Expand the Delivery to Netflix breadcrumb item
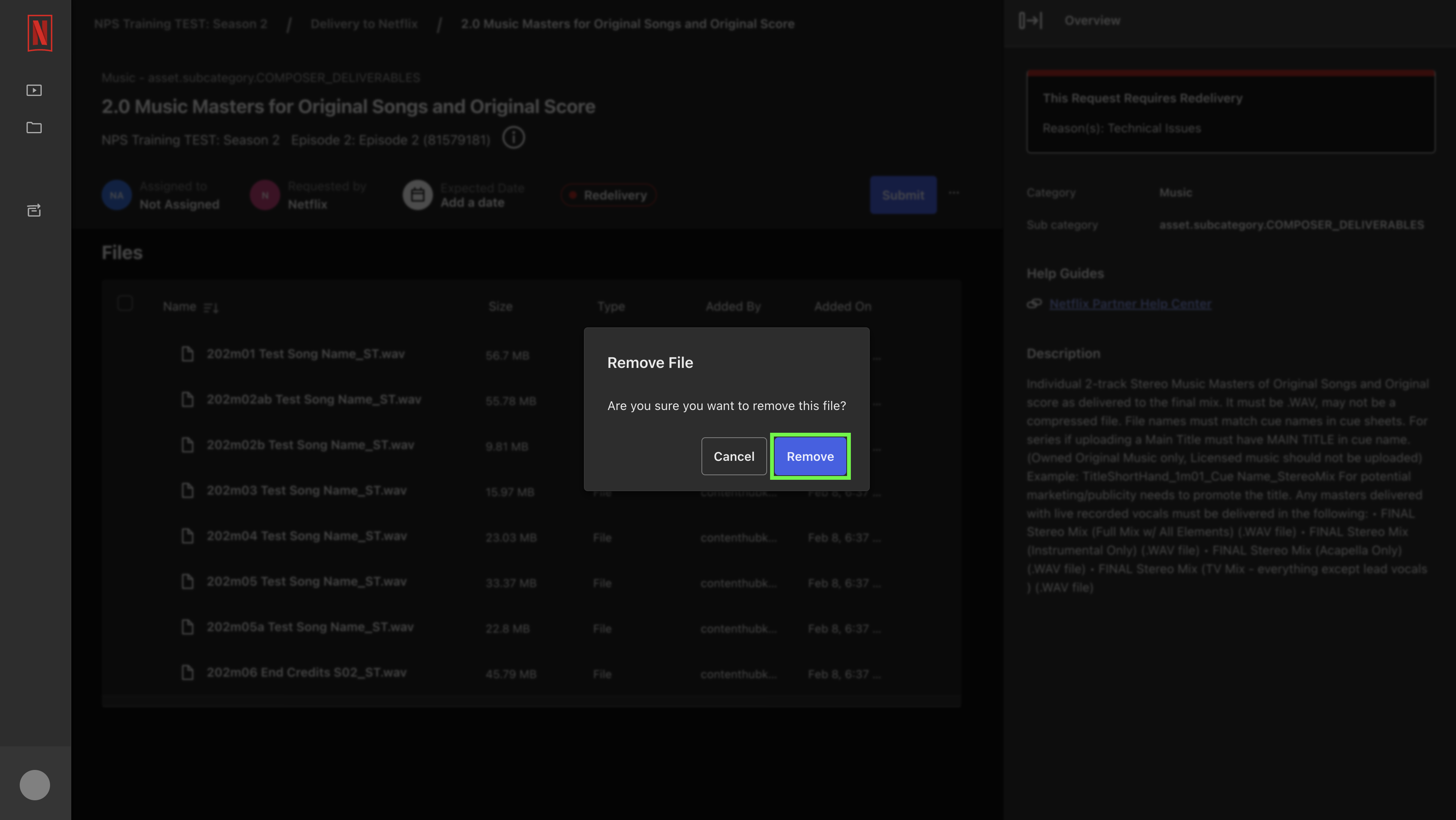The height and width of the screenshot is (820, 1456). [363, 24]
